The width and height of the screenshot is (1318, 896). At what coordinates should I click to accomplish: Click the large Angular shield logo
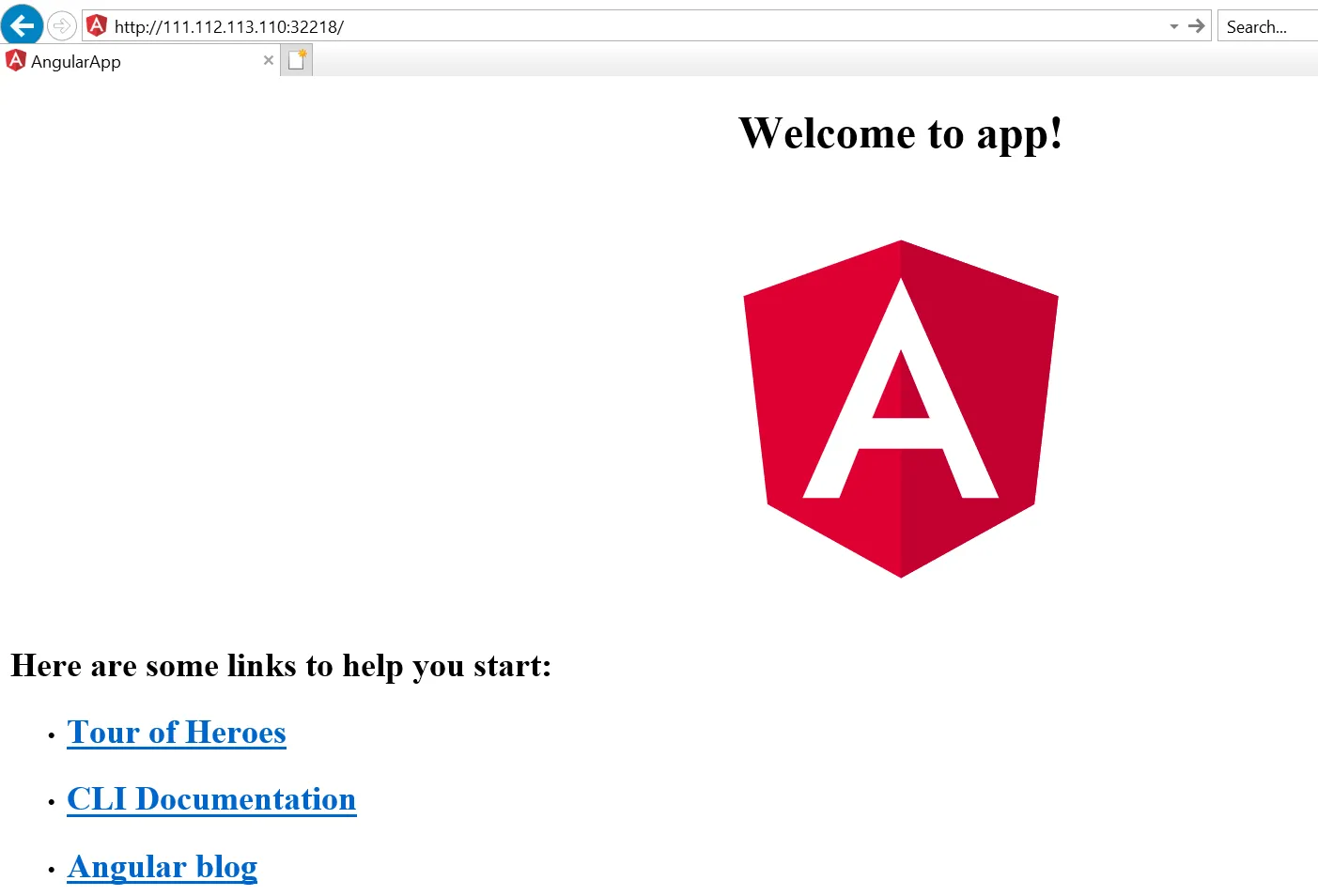pyautogui.click(x=901, y=409)
